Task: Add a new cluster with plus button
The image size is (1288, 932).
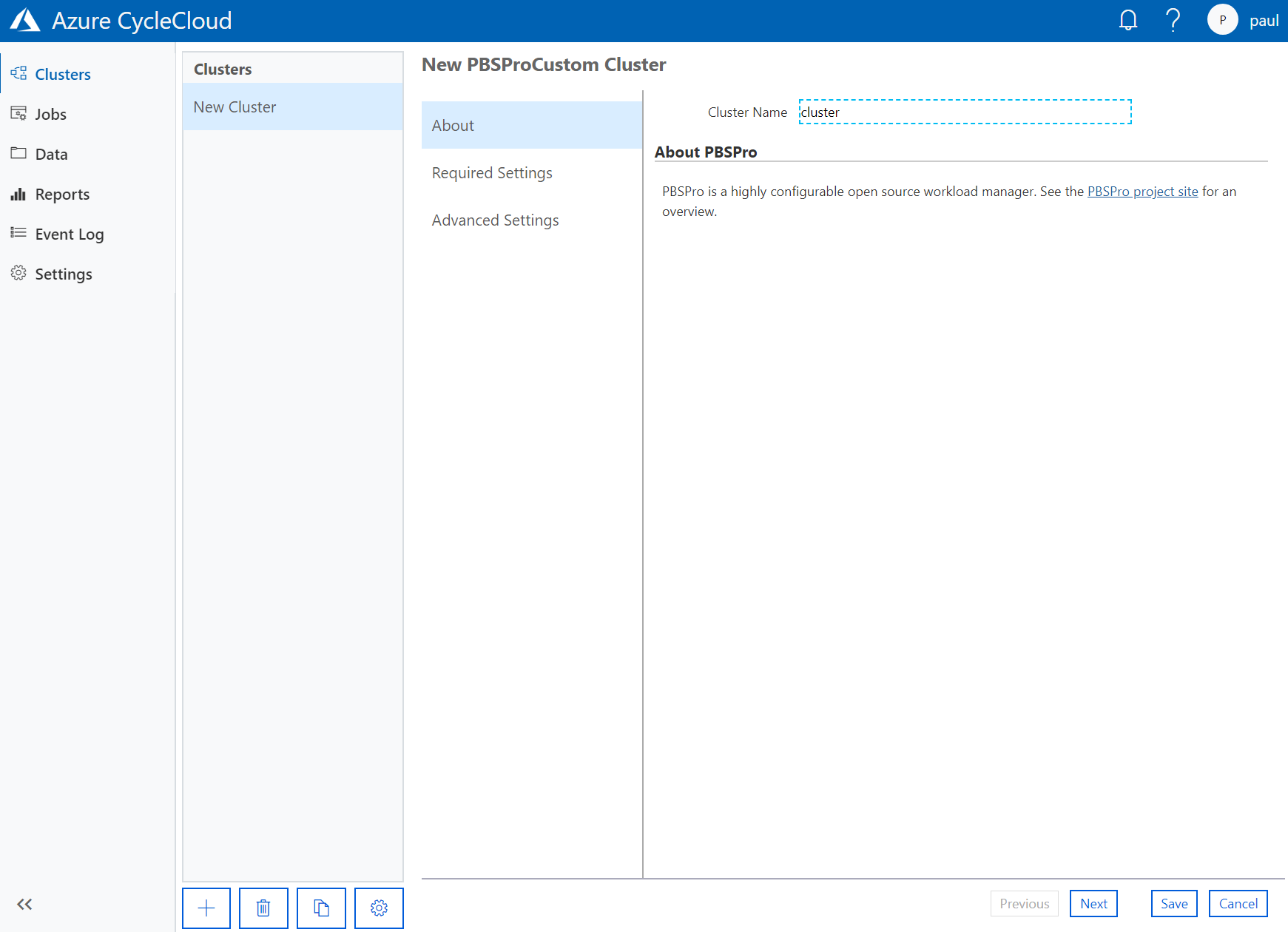Action: click(206, 908)
